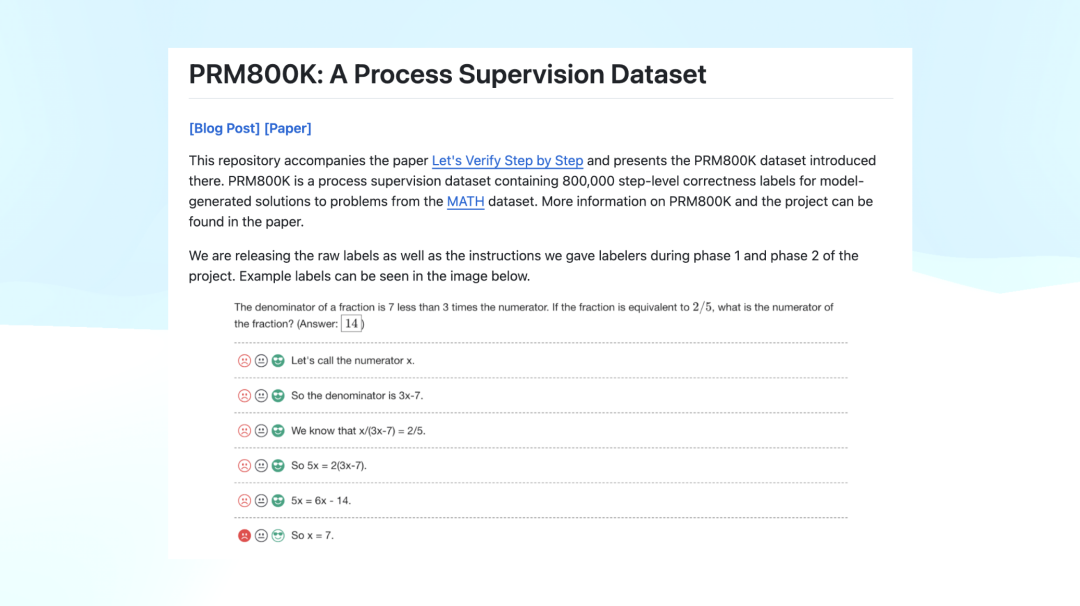
Task: Click neutral face for 'Let's call the numerator x'
Action: [261, 361]
